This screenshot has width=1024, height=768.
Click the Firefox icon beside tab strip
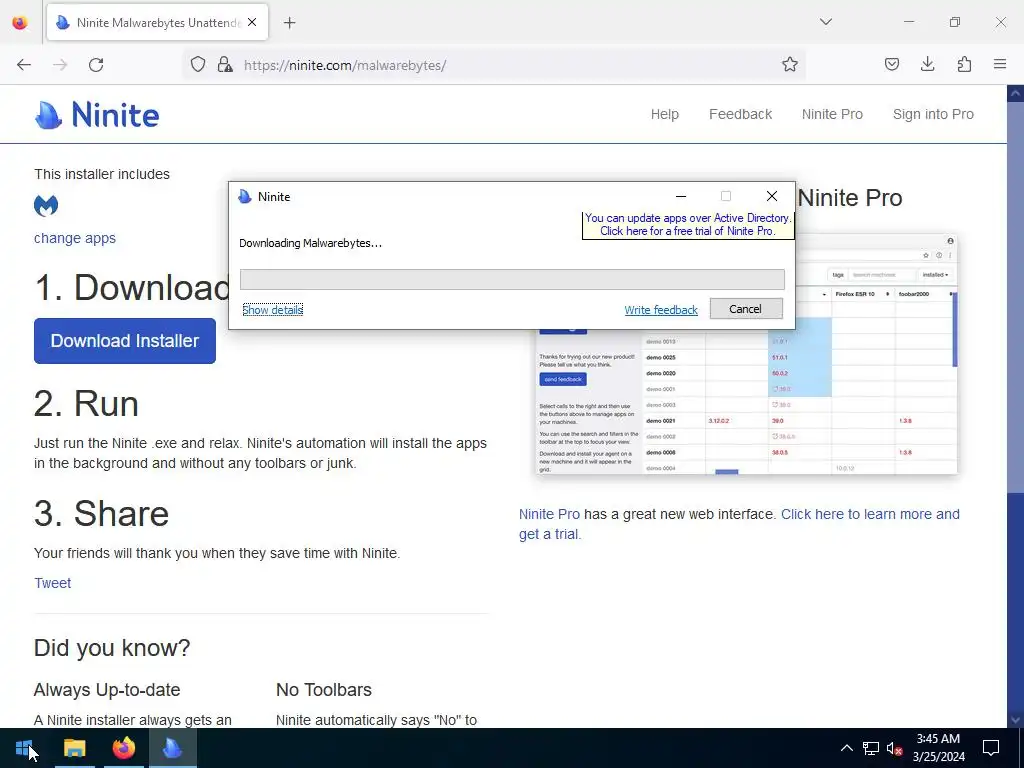point(20,23)
